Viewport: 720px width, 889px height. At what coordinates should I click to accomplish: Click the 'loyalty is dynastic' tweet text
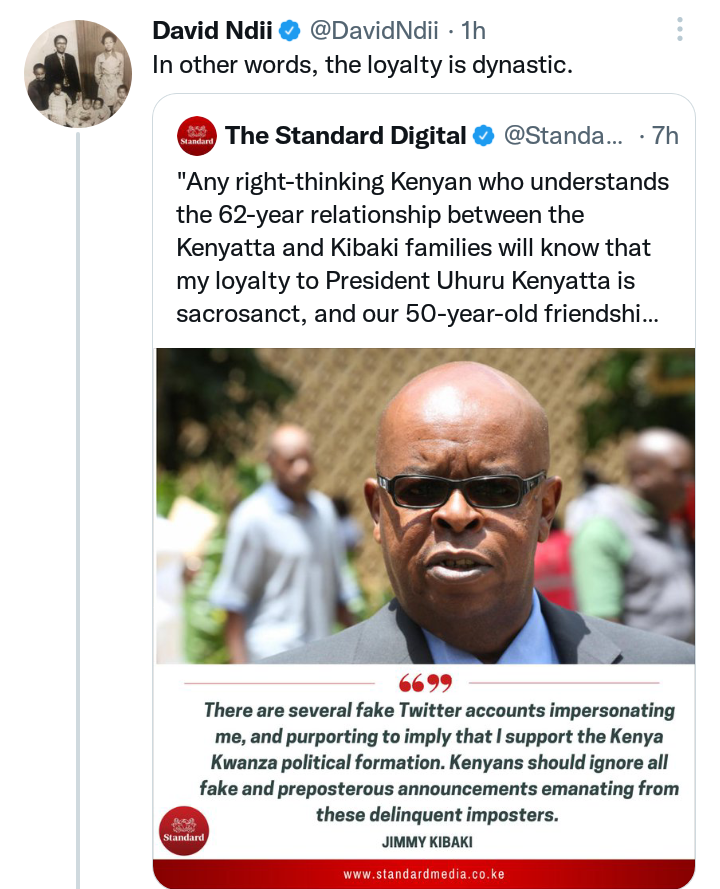point(362,65)
